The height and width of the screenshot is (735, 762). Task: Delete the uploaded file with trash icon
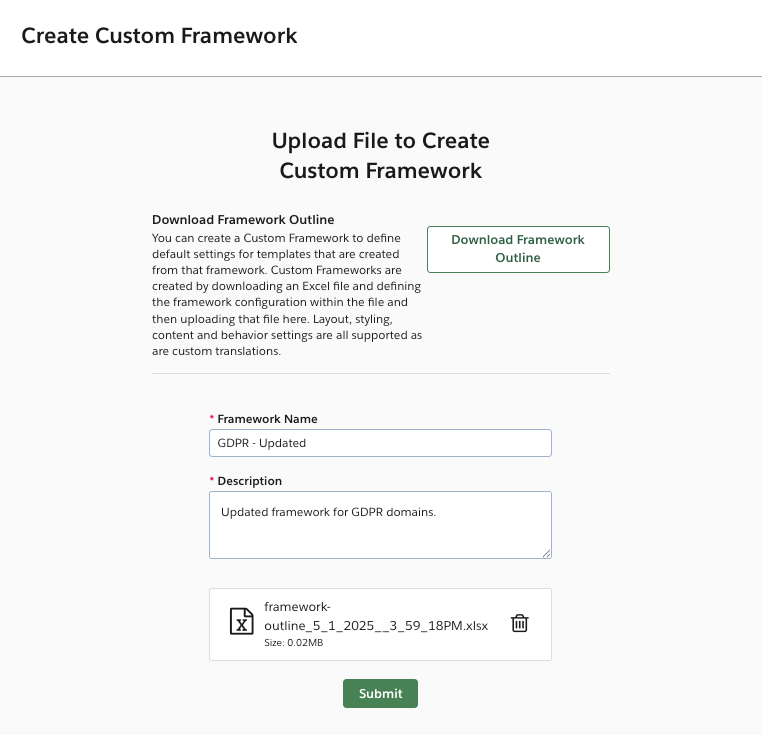[x=519, y=623]
